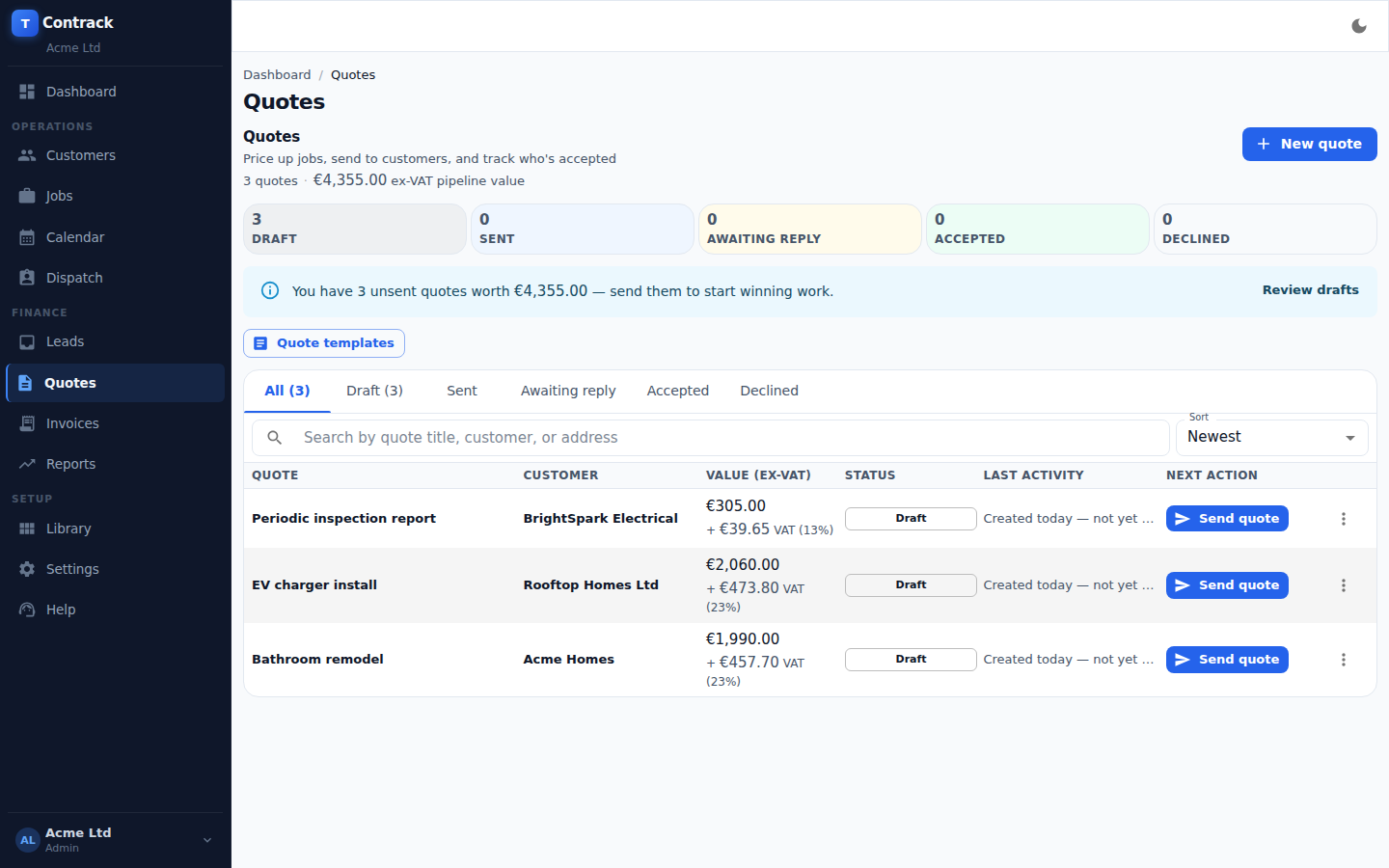
Task: Expand the Acme Ltd account chevron
Action: click(x=207, y=840)
